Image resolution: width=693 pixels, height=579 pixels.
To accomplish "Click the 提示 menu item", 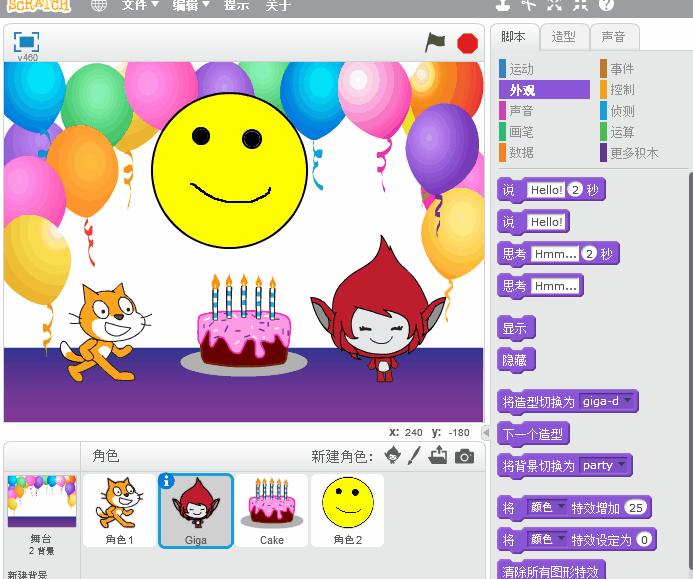I will pyautogui.click(x=236, y=5).
